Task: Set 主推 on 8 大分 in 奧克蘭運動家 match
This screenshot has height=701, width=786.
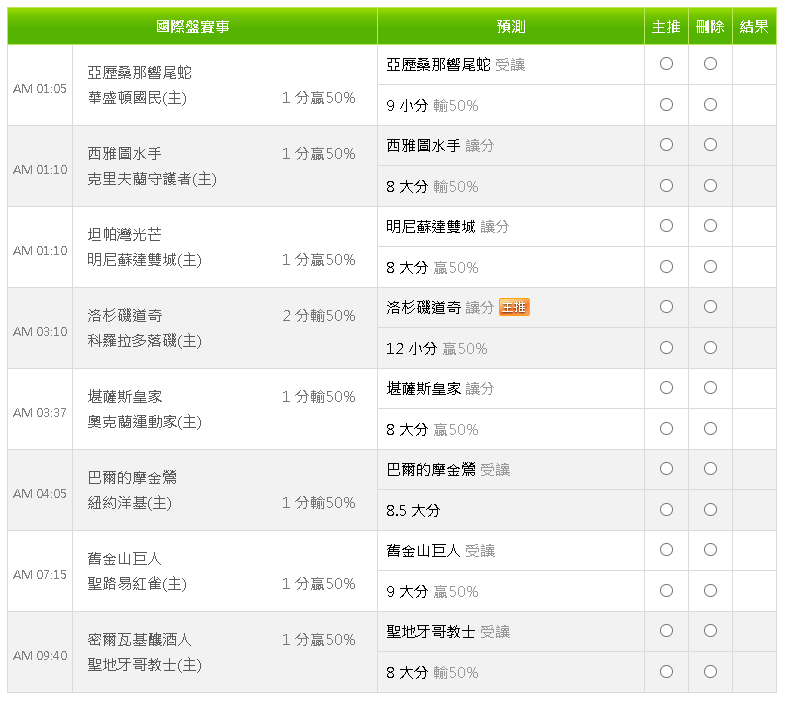Action: 666,429
